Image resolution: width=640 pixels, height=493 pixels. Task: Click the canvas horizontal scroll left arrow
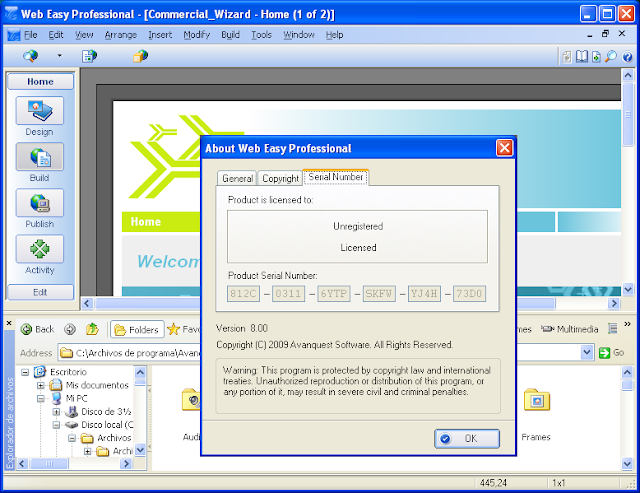[x=87, y=303]
